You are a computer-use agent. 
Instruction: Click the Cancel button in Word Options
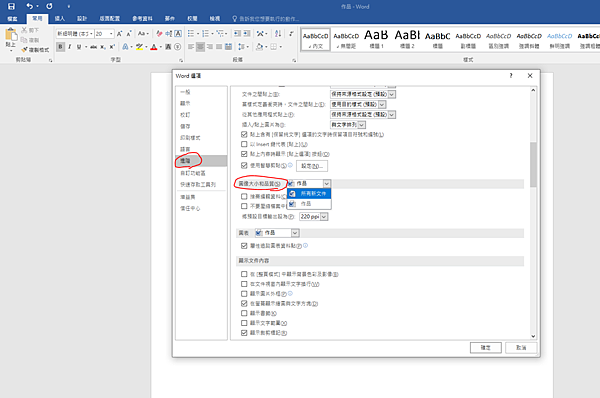pyautogui.click(x=521, y=347)
